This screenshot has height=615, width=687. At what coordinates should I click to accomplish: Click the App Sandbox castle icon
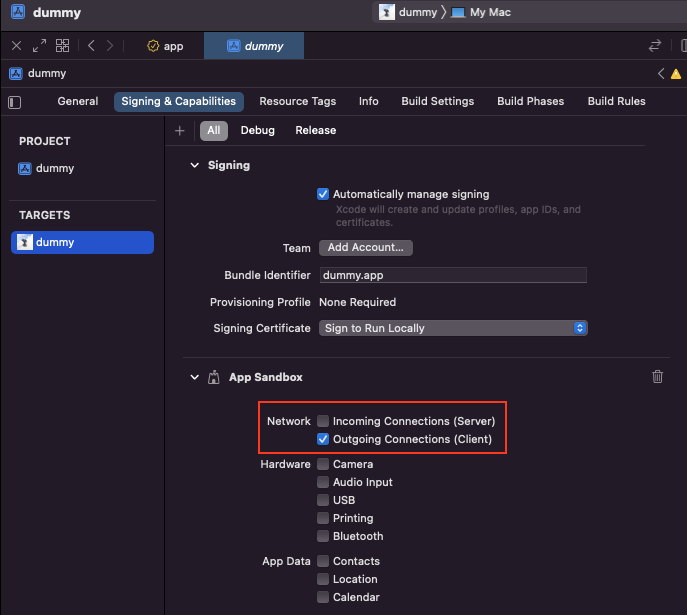pyautogui.click(x=214, y=377)
